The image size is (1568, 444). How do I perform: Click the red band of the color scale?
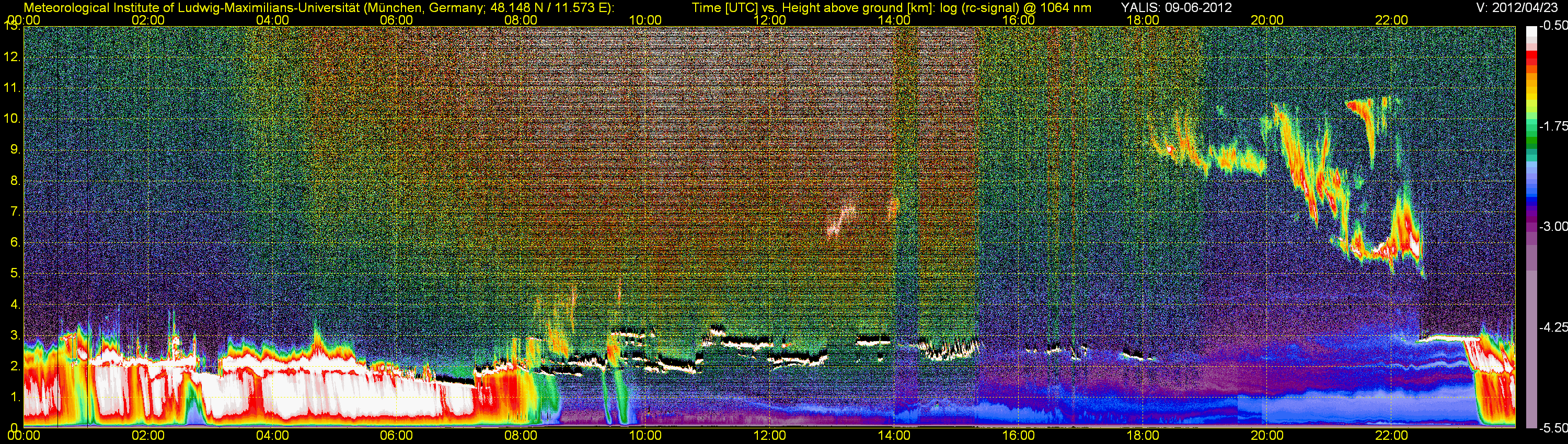click(x=1531, y=58)
